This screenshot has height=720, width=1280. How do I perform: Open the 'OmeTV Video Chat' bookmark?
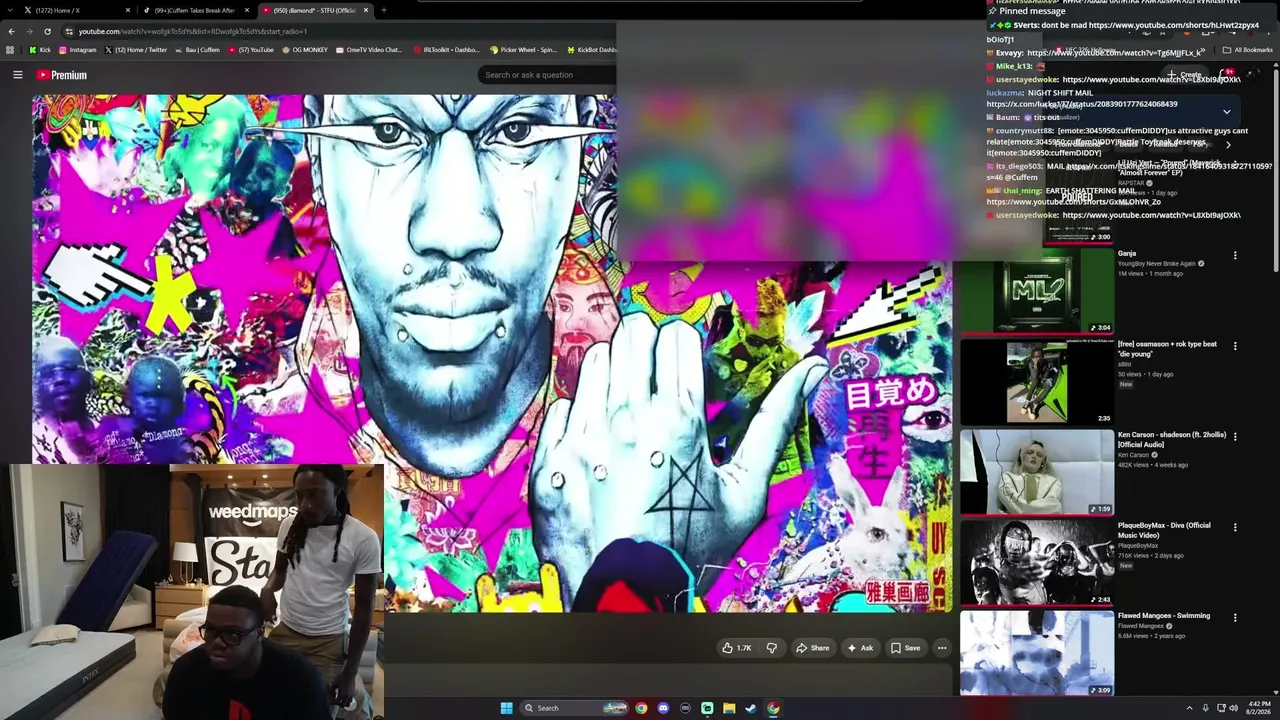pyautogui.click(x=369, y=50)
